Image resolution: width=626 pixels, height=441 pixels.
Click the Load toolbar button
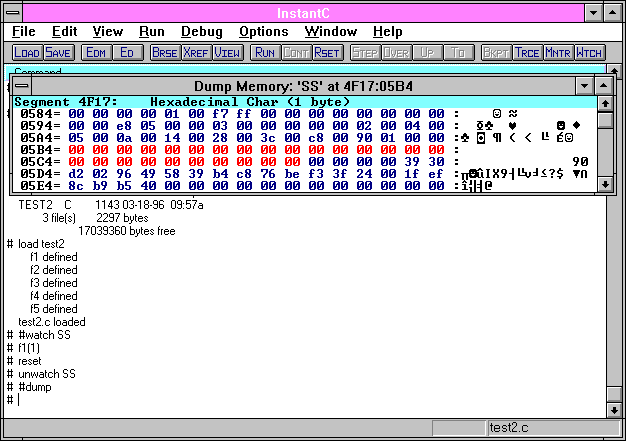(27, 52)
